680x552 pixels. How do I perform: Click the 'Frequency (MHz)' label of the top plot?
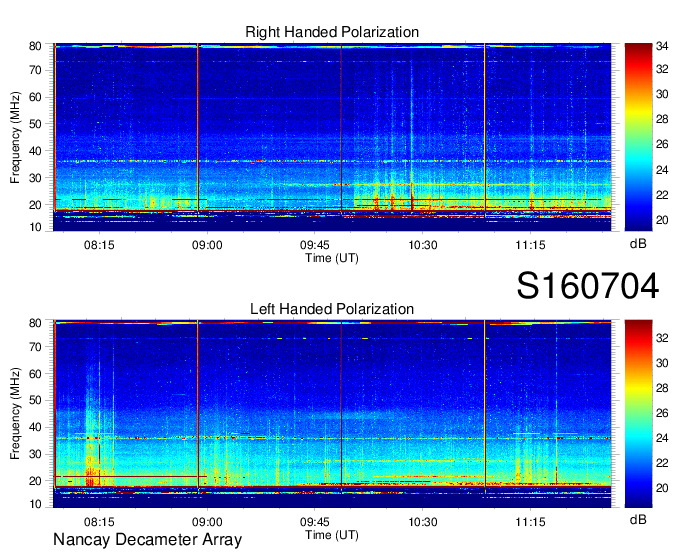click(x=15, y=137)
